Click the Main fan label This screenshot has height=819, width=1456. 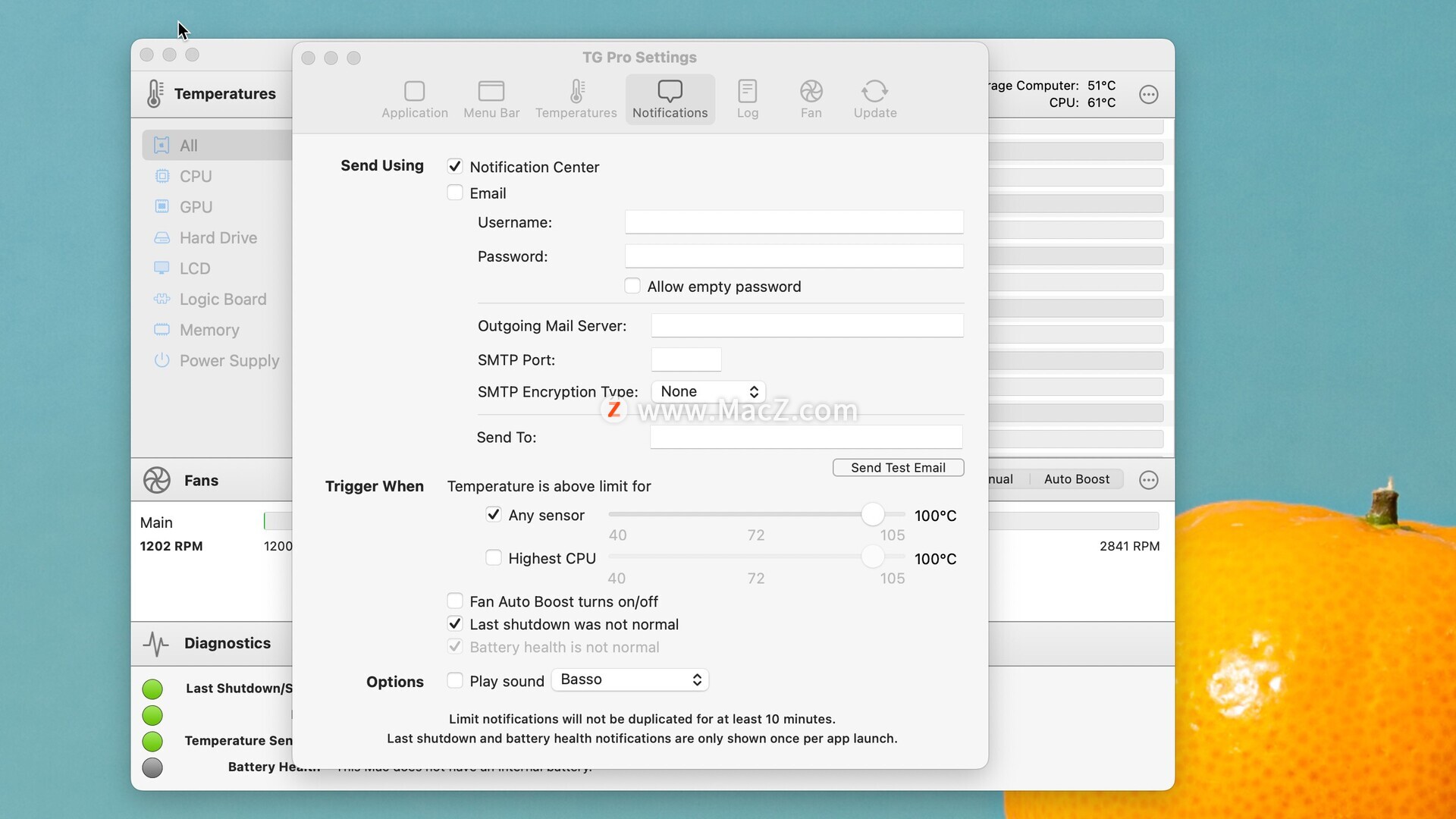[156, 522]
